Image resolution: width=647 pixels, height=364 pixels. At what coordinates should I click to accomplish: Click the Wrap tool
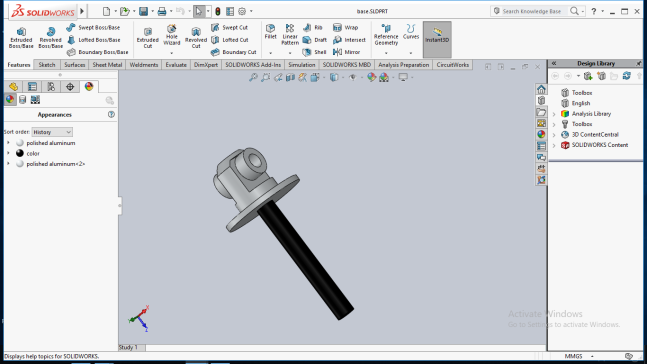pyautogui.click(x=346, y=28)
